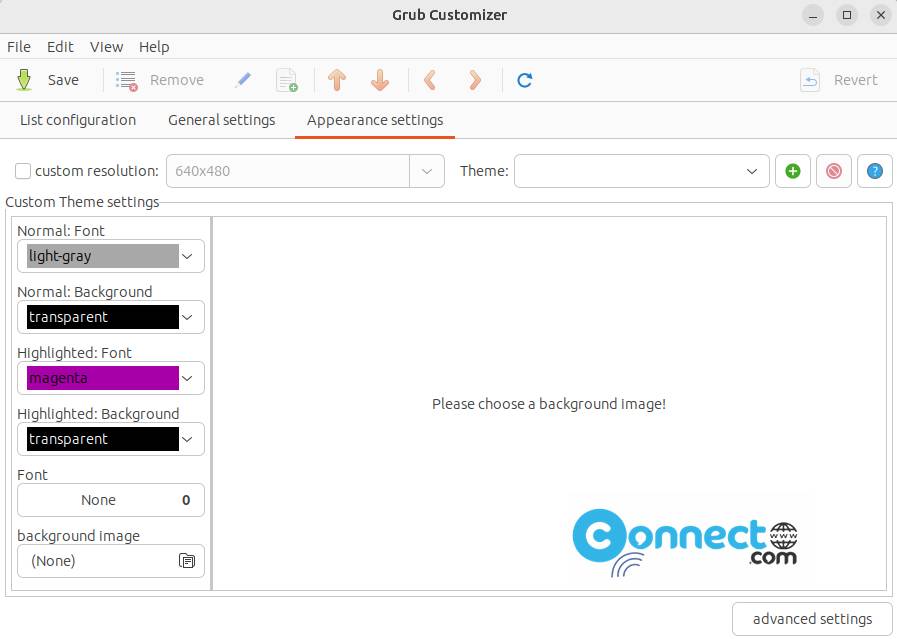Click the magenta color swatch
The height and width of the screenshot is (639, 897).
click(103, 378)
